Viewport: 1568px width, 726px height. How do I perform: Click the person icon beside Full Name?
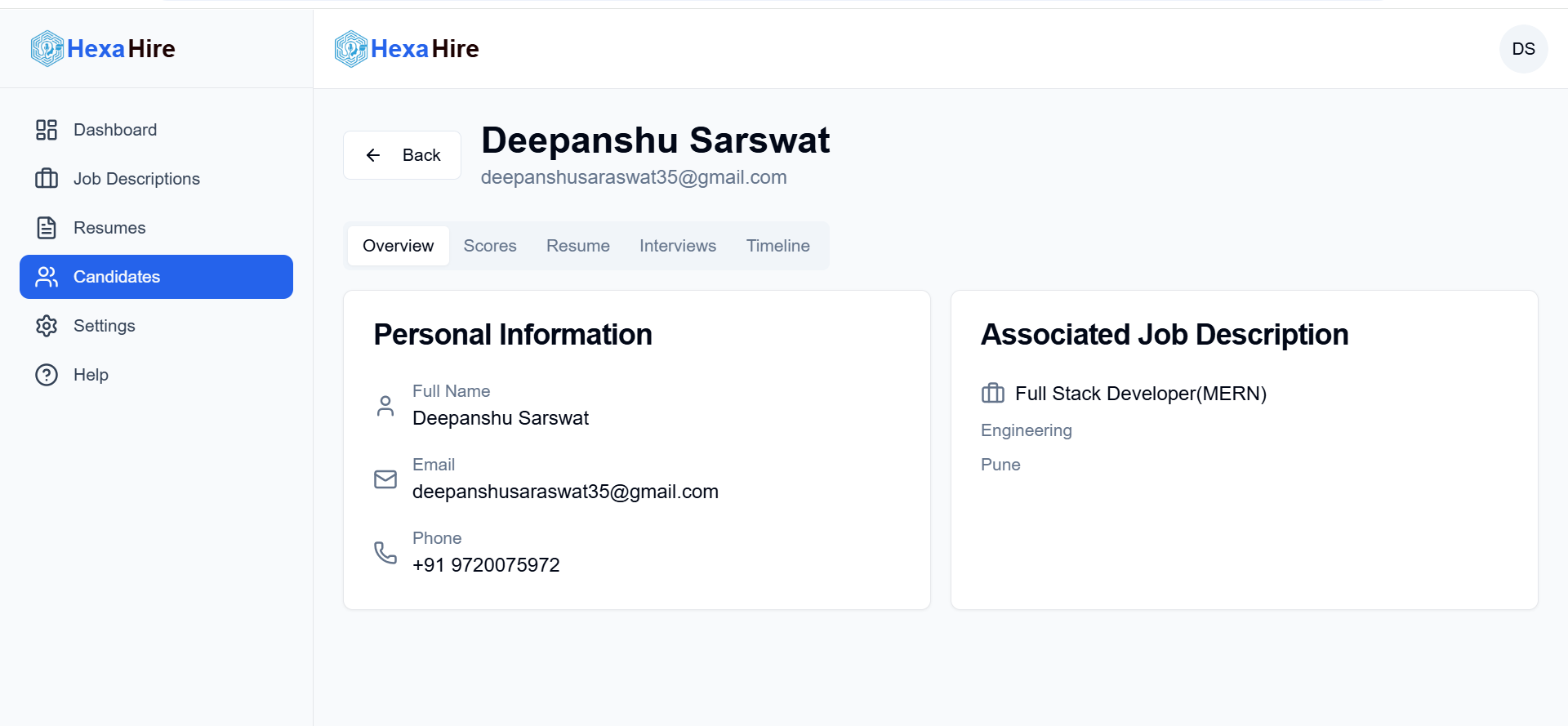point(385,406)
